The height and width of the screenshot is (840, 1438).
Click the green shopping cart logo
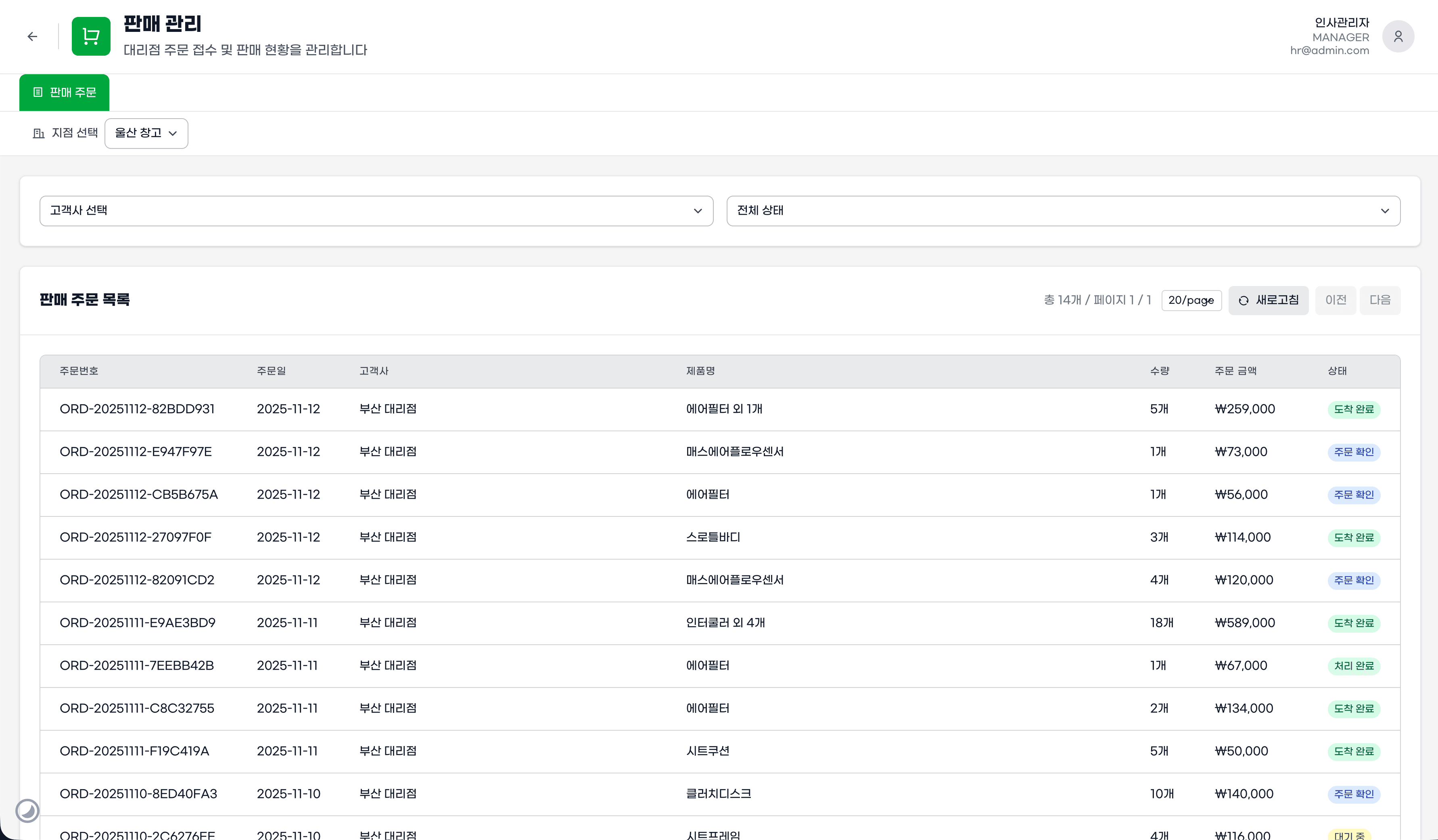click(91, 37)
